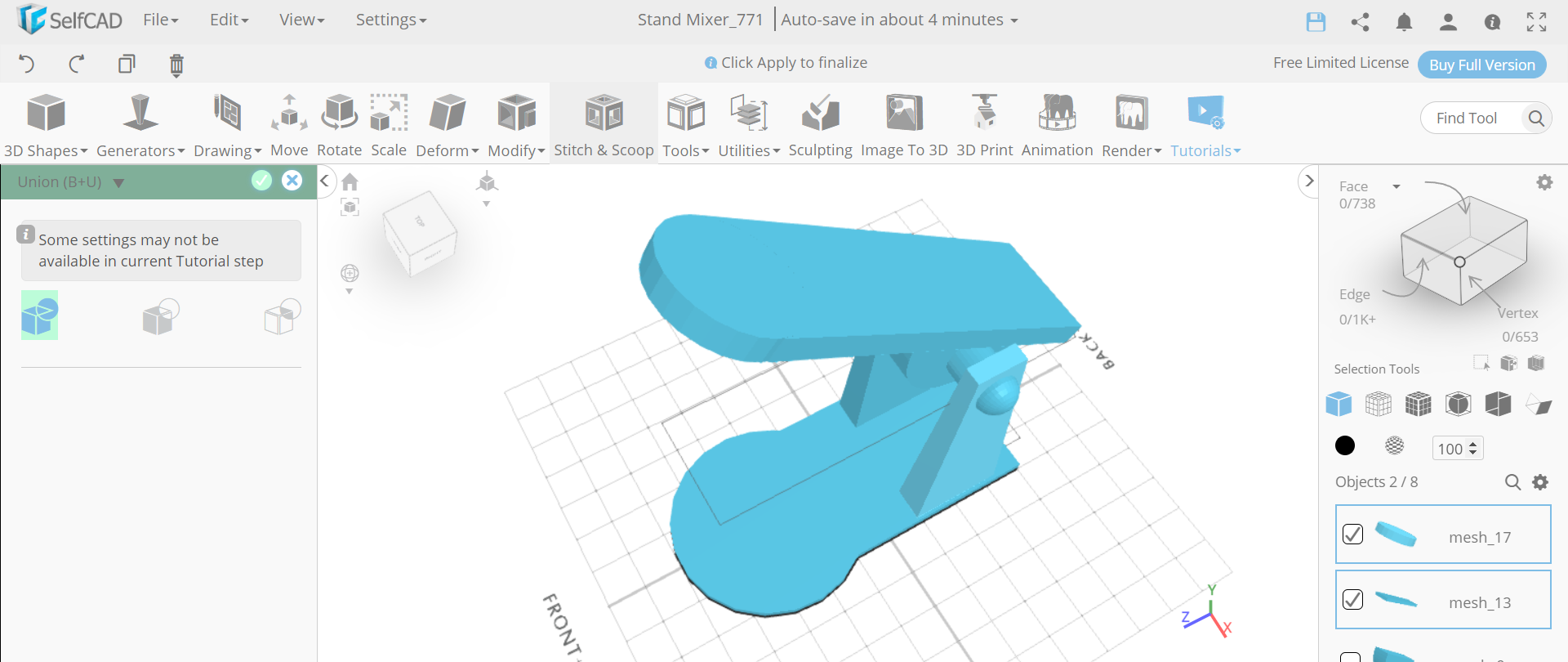This screenshot has width=1568, height=662.
Task: Cancel the Union operation with the X
Action: (x=292, y=181)
